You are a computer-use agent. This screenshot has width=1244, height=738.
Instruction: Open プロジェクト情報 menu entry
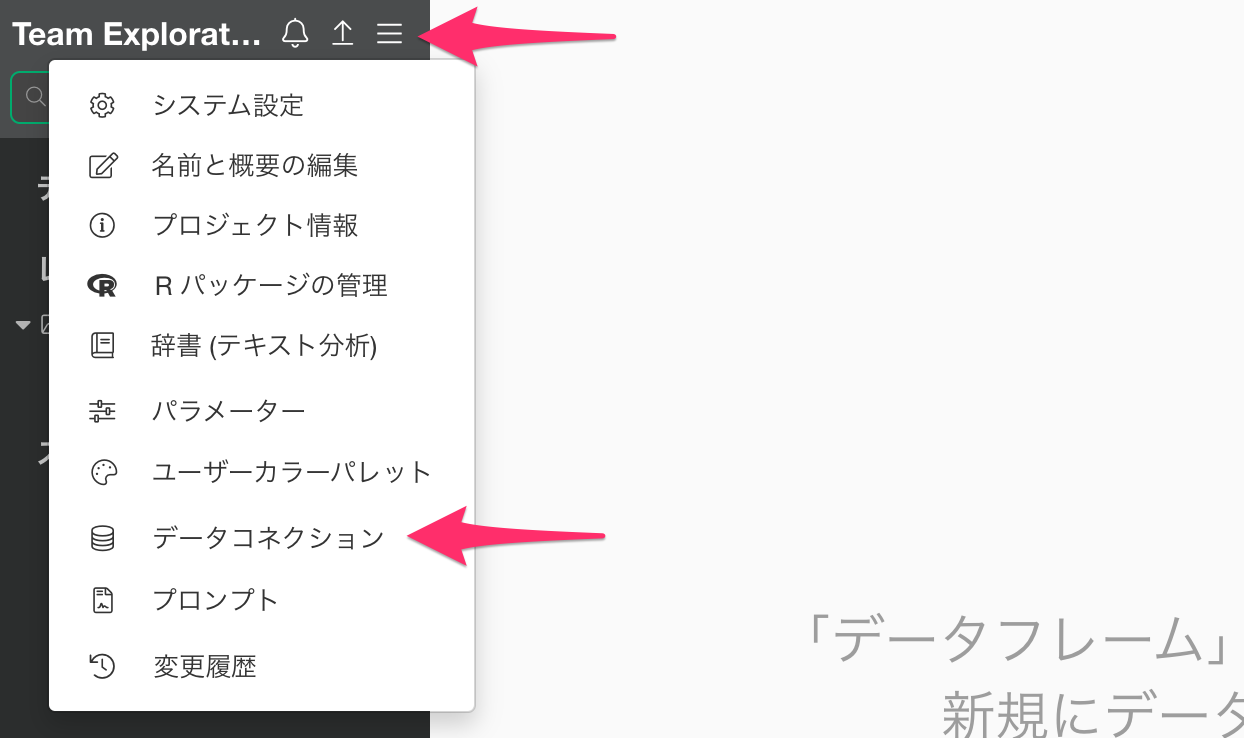(262, 225)
